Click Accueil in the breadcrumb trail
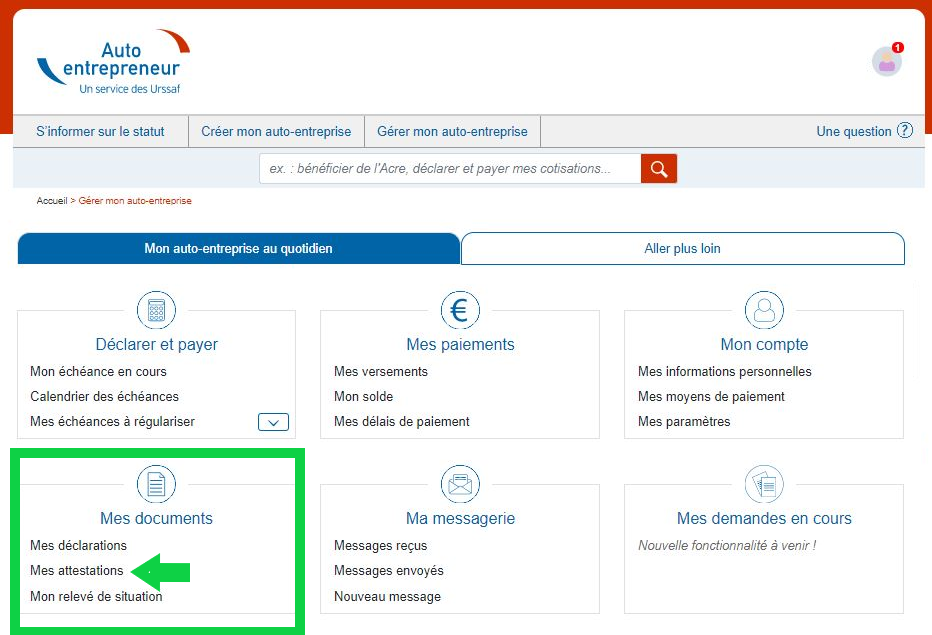932x635 pixels. pos(52,200)
